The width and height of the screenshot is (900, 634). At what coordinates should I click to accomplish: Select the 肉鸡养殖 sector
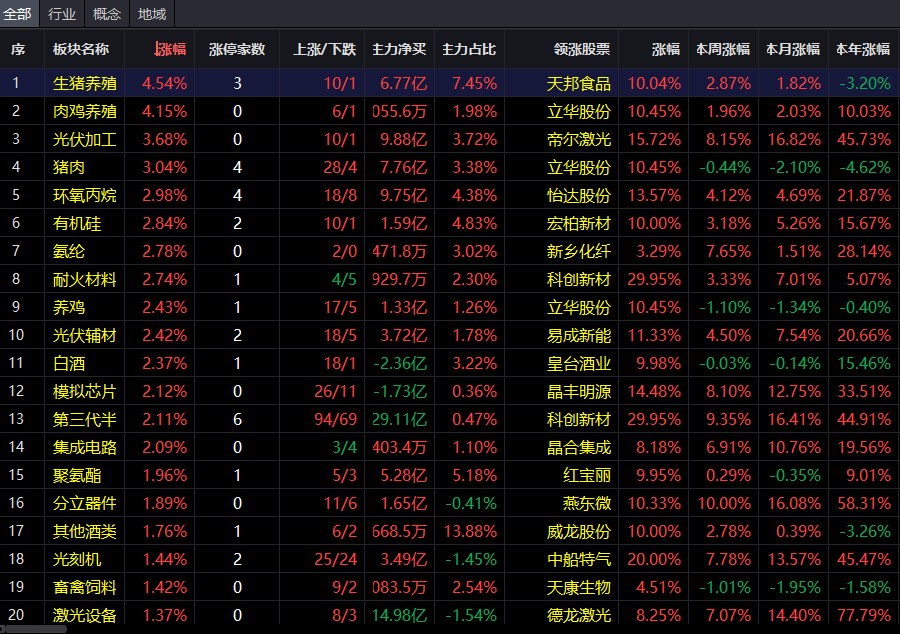[85, 111]
